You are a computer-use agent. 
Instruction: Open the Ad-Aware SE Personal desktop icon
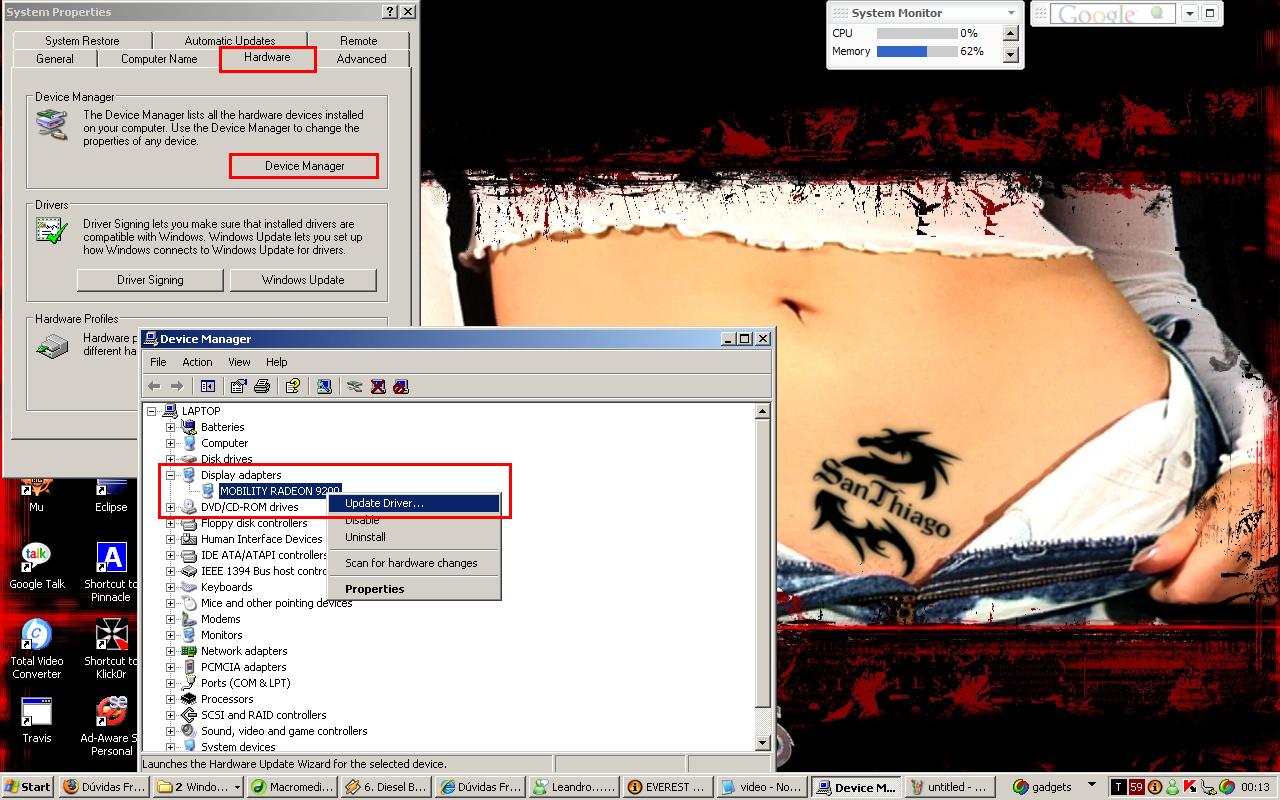[111, 726]
